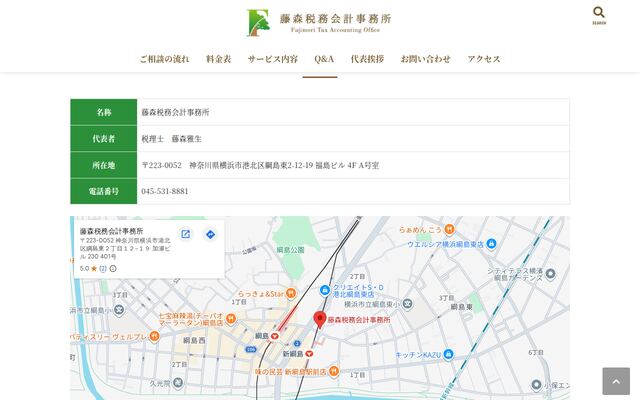Click the 綱島西 area label on map
640x400 pixels.
pyautogui.click(x=194, y=340)
